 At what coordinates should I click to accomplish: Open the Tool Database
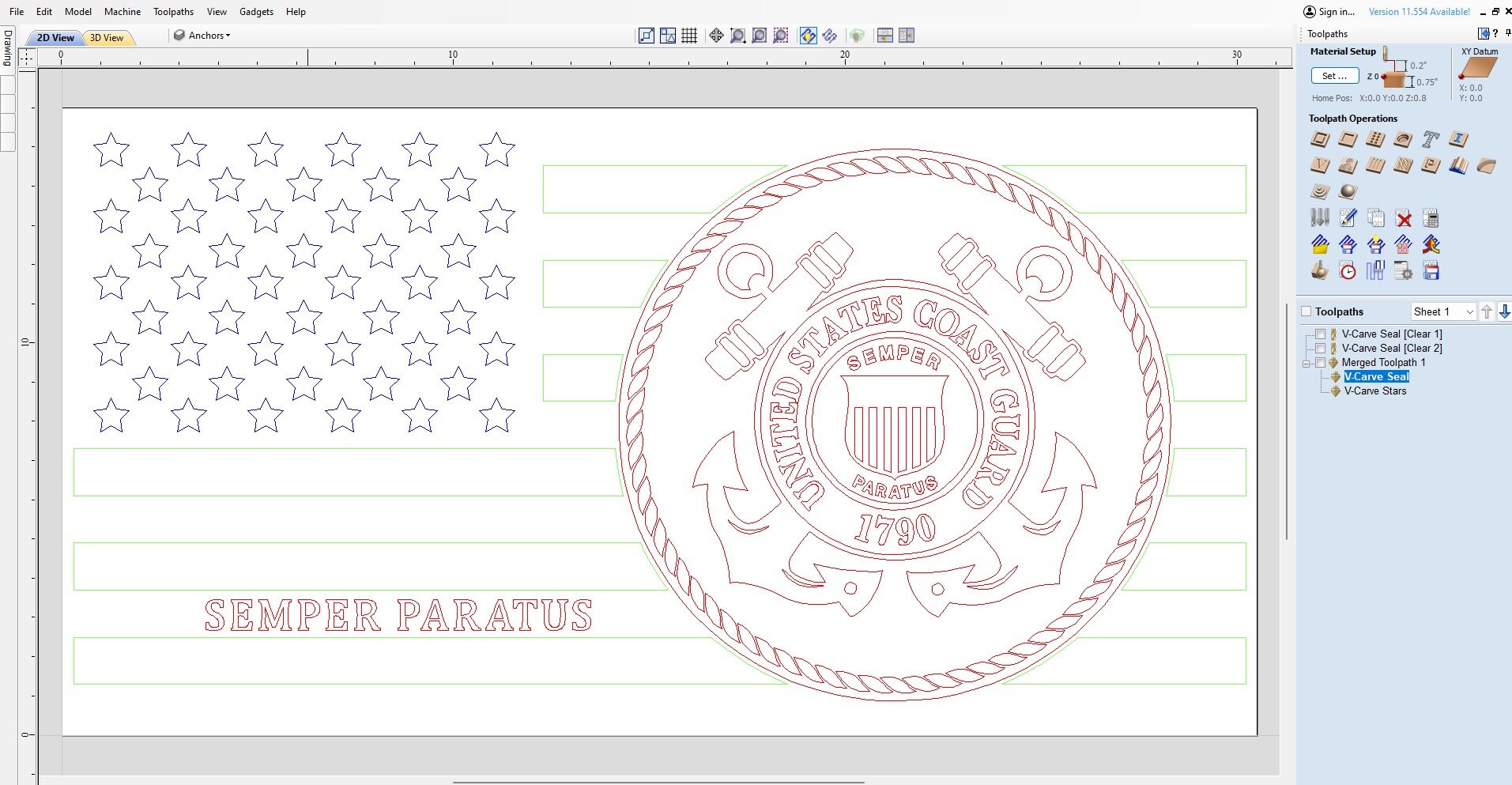pyautogui.click(x=1319, y=217)
